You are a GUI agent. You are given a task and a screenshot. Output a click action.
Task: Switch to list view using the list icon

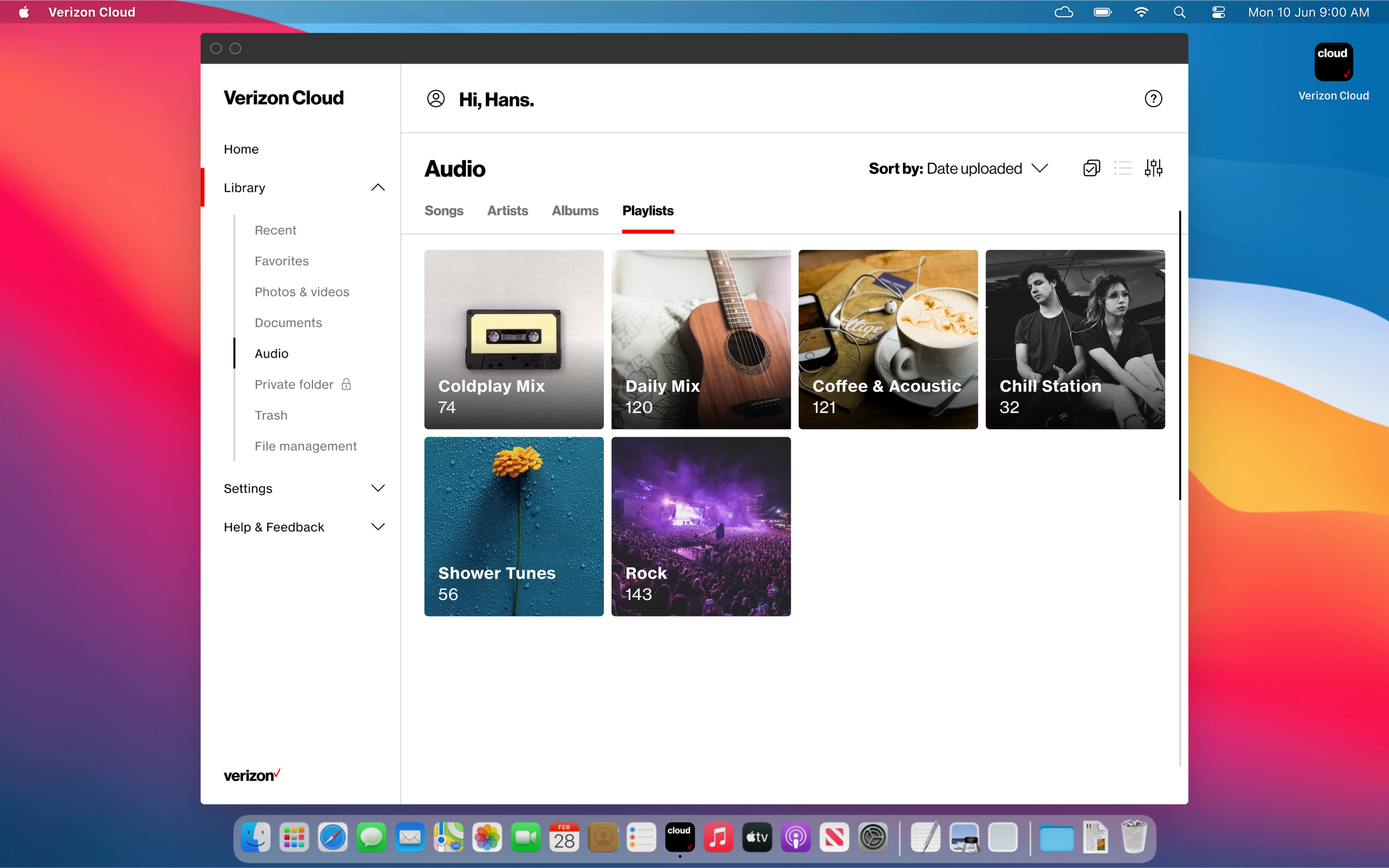1122,168
